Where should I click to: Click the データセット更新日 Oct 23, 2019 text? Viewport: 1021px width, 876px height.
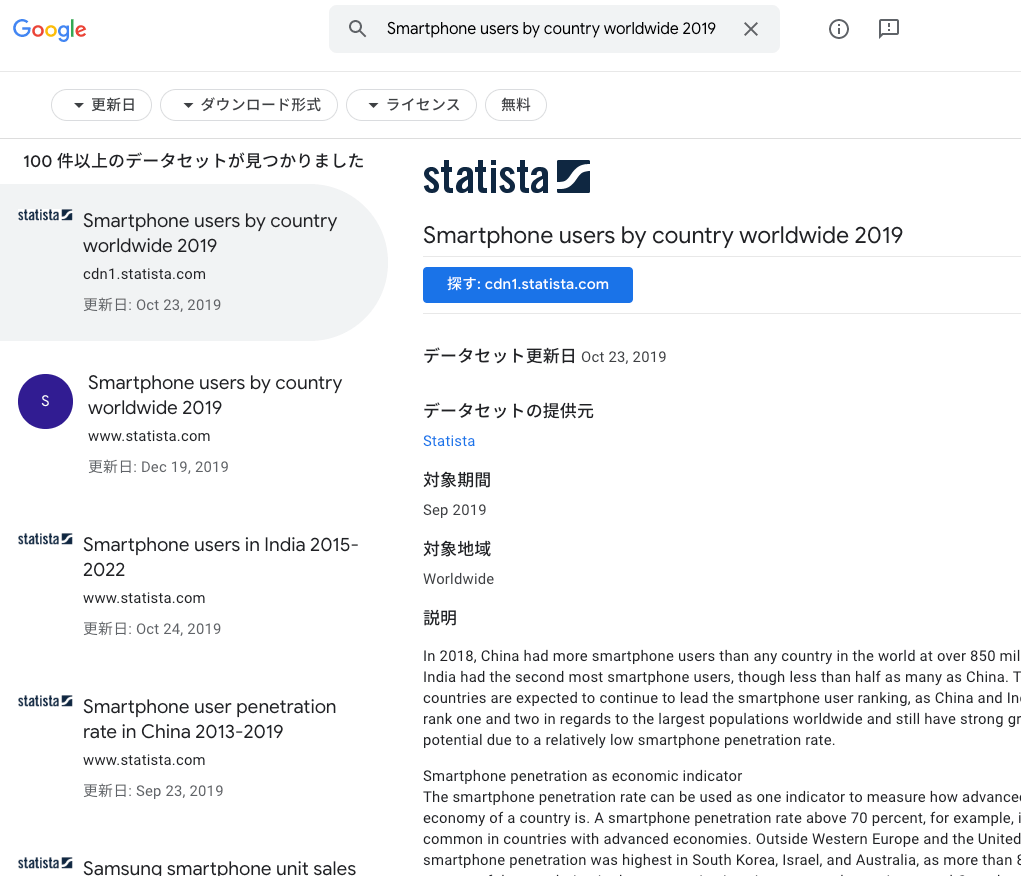[544, 356]
